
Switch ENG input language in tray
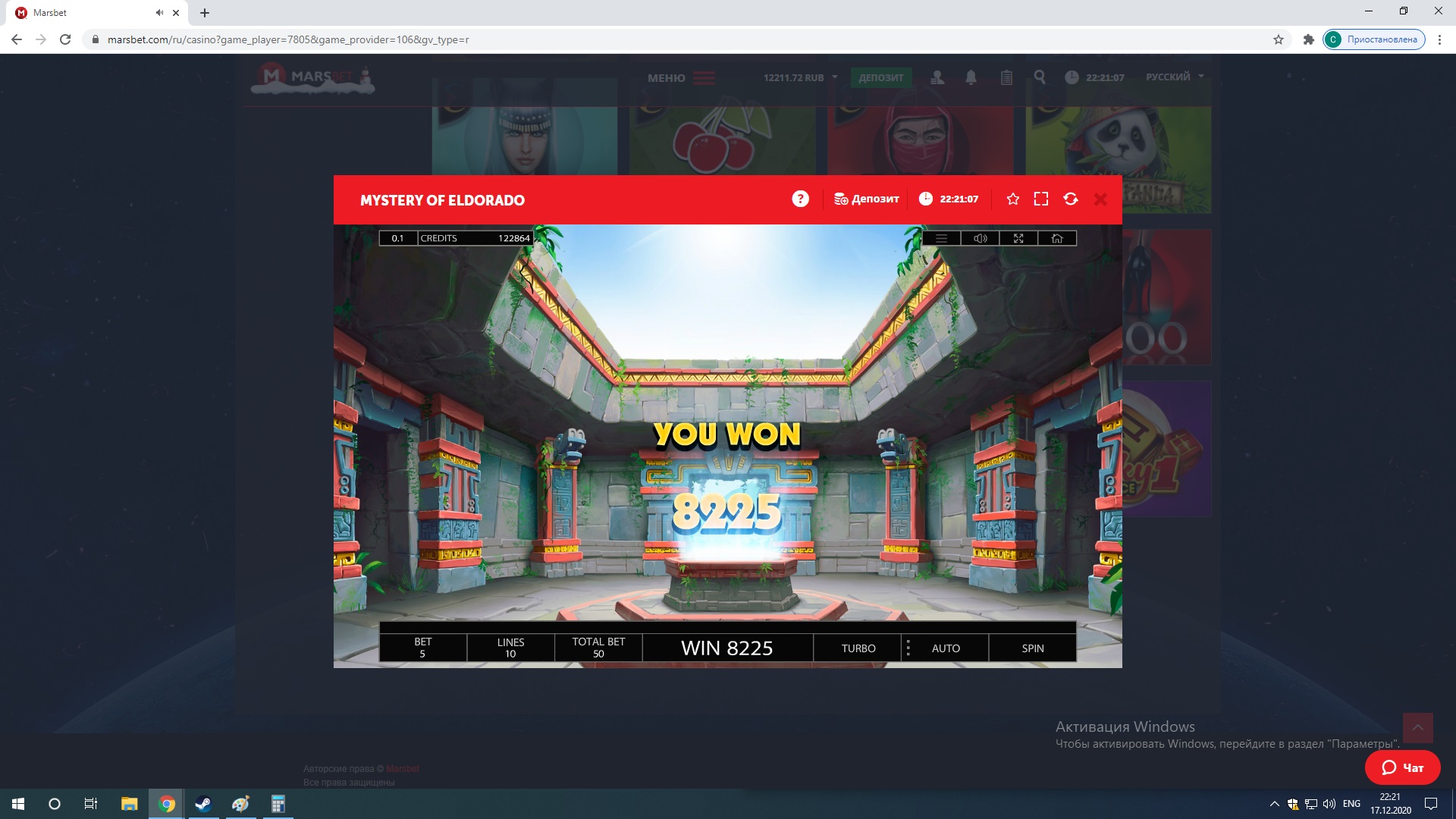pyautogui.click(x=1351, y=804)
